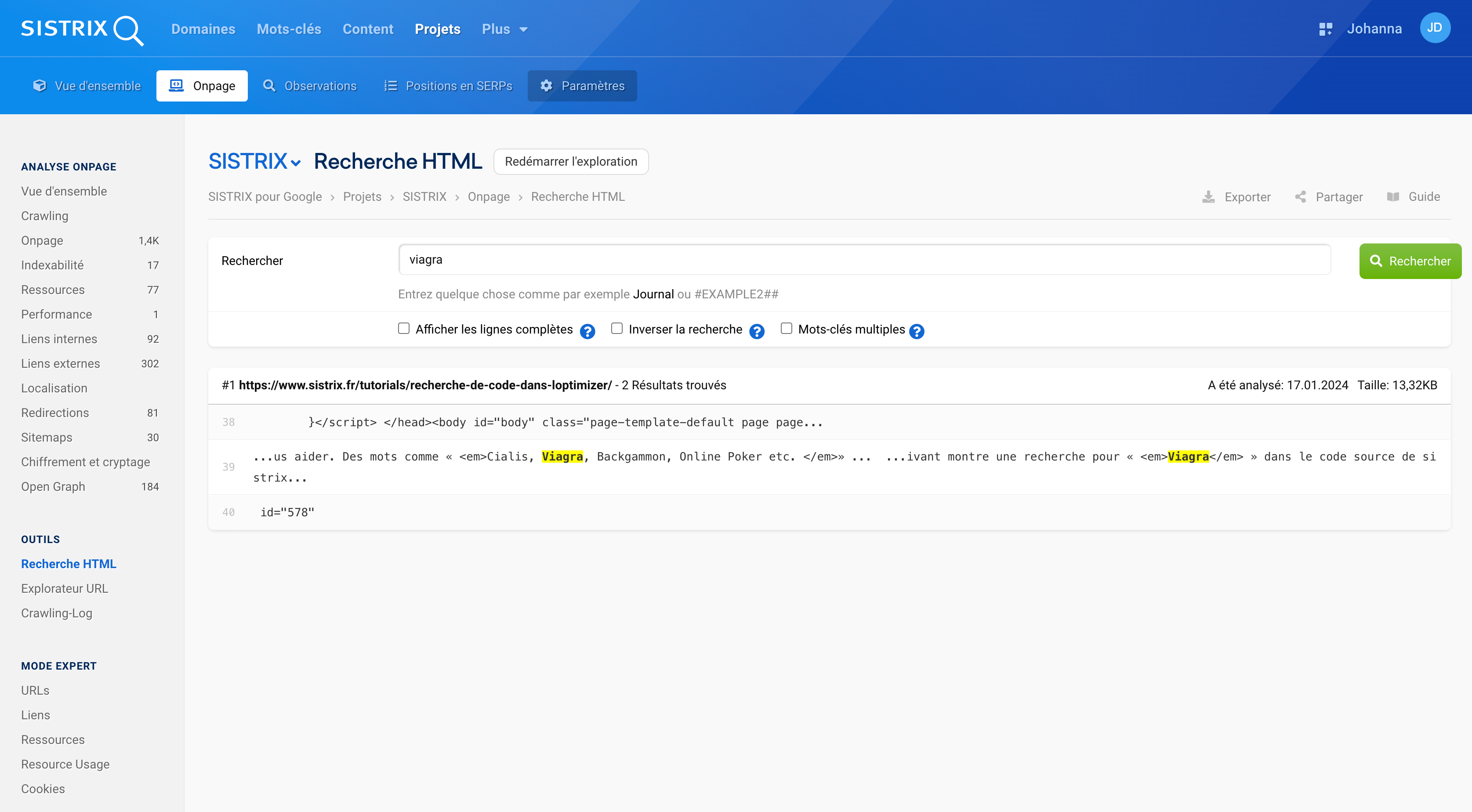1472x812 pixels.
Task: Click the search input containing viagra
Action: [865, 260]
